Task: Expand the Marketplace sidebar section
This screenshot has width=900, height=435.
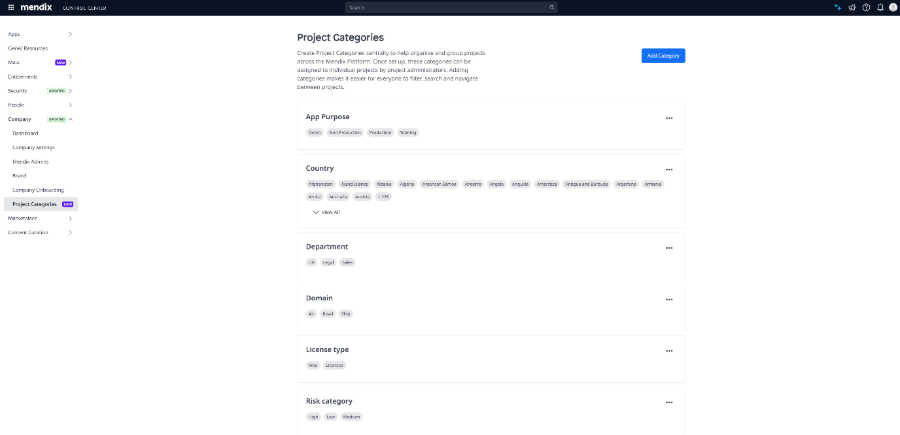Action: click(70, 218)
